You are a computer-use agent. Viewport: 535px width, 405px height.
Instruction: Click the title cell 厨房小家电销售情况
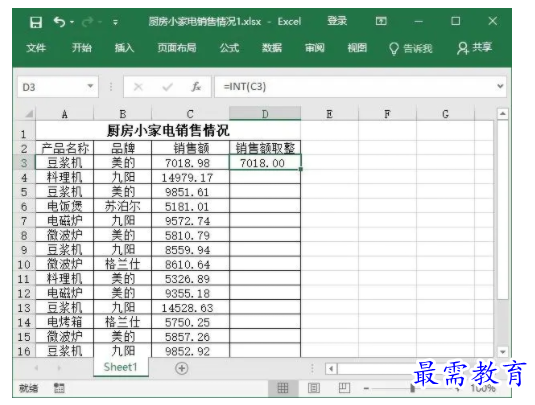[168, 130]
